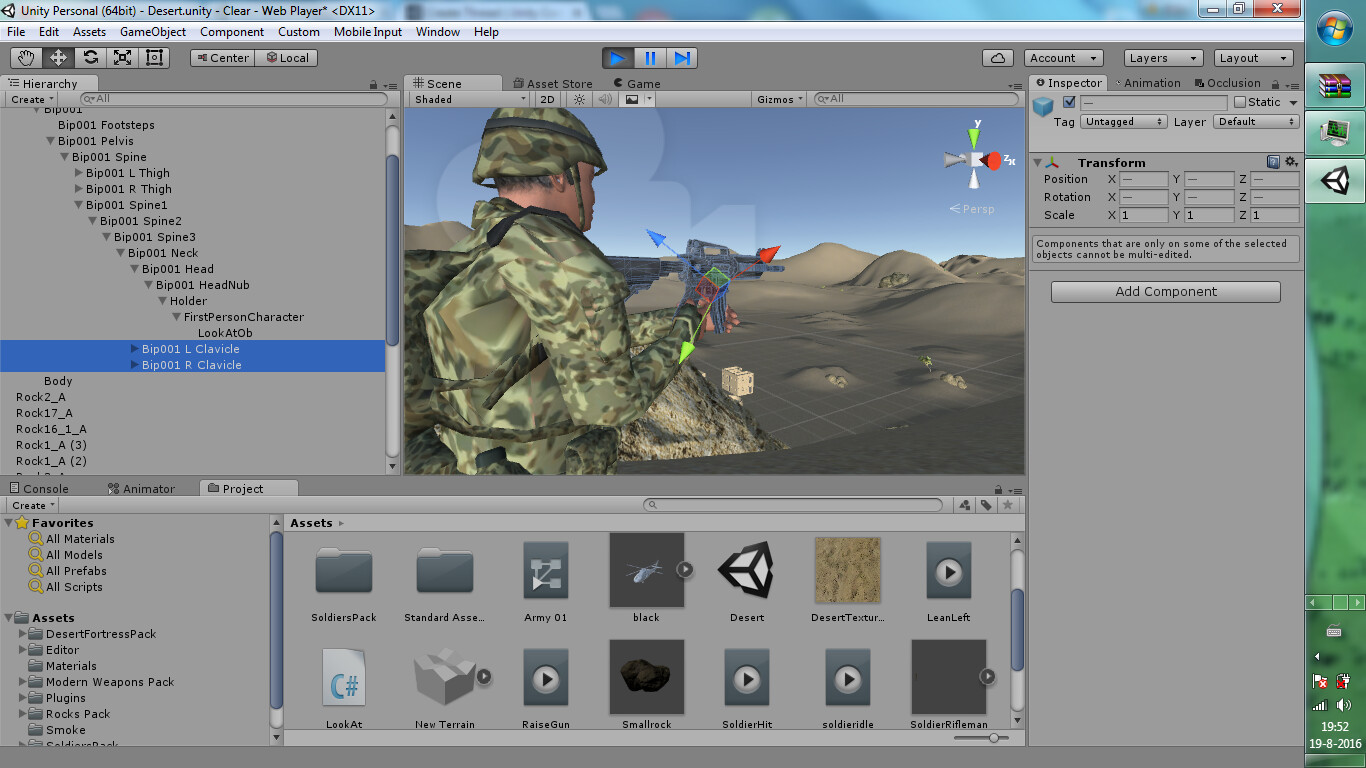Select the Rect transform tool
This screenshot has height=768, width=1366.
(153, 57)
